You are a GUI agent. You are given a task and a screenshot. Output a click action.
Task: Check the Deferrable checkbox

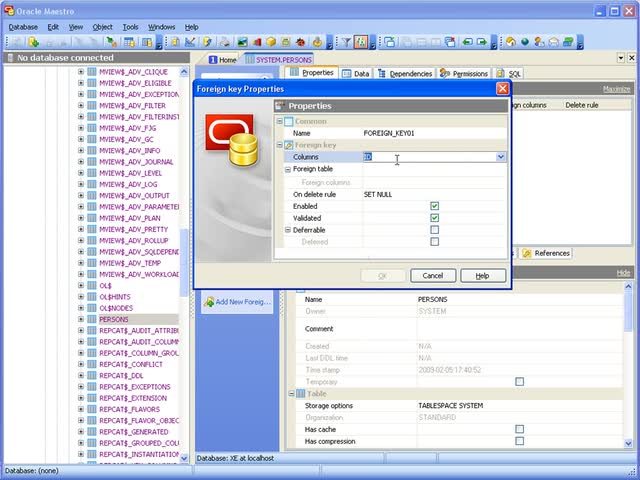[434, 230]
